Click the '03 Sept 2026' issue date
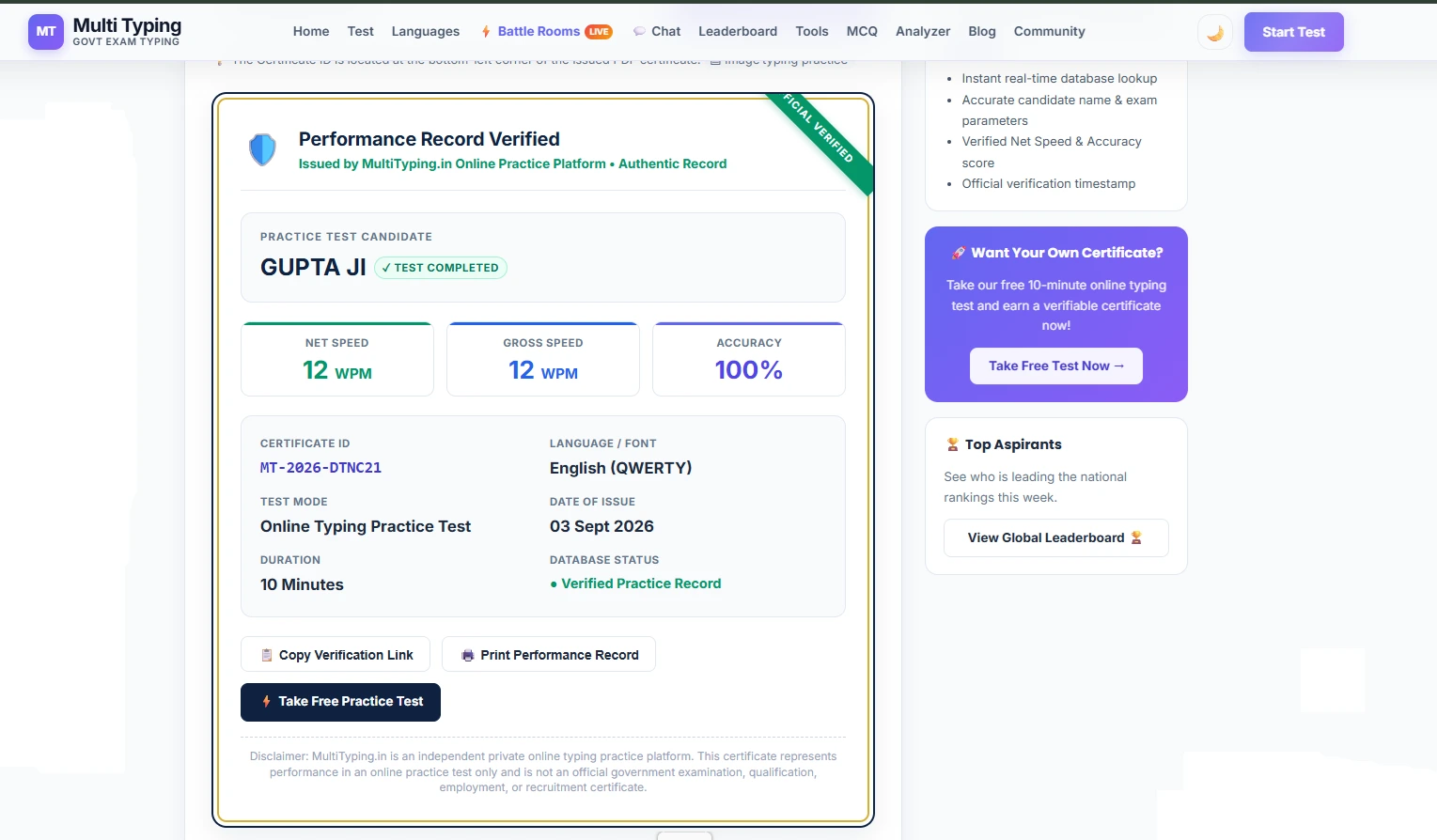Screen dimensions: 1437x840 tap(601, 526)
